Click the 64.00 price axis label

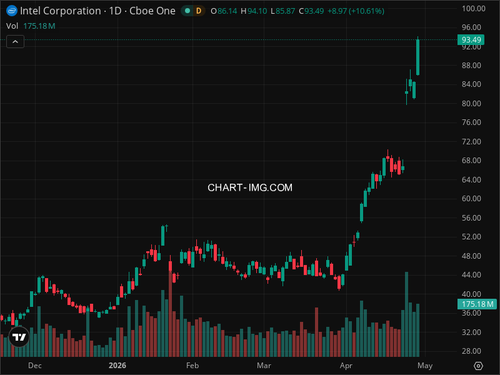pyautogui.click(x=471, y=180)
